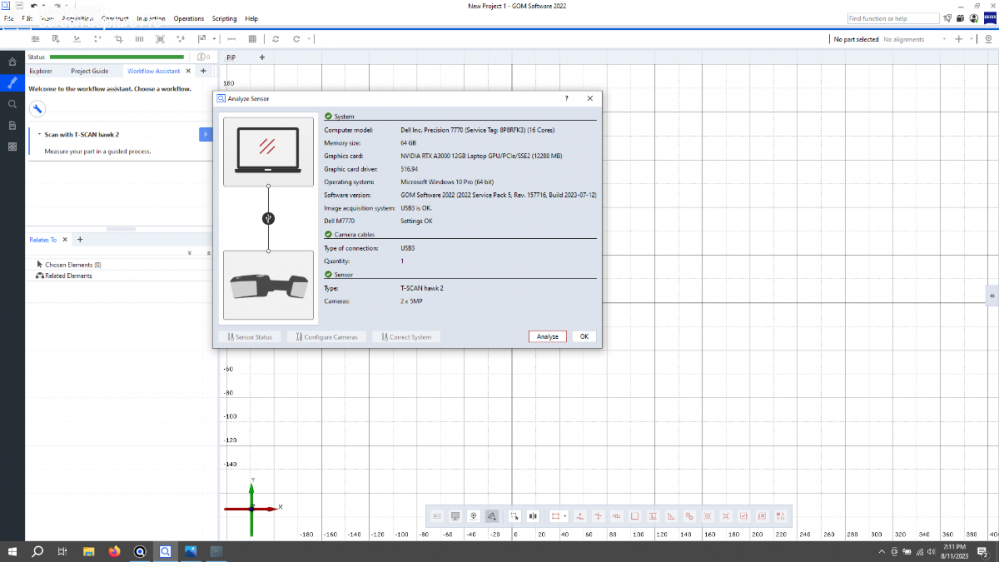Click the Sensor Status button
This screenshot has width=999, height=562.
point(250,337)
